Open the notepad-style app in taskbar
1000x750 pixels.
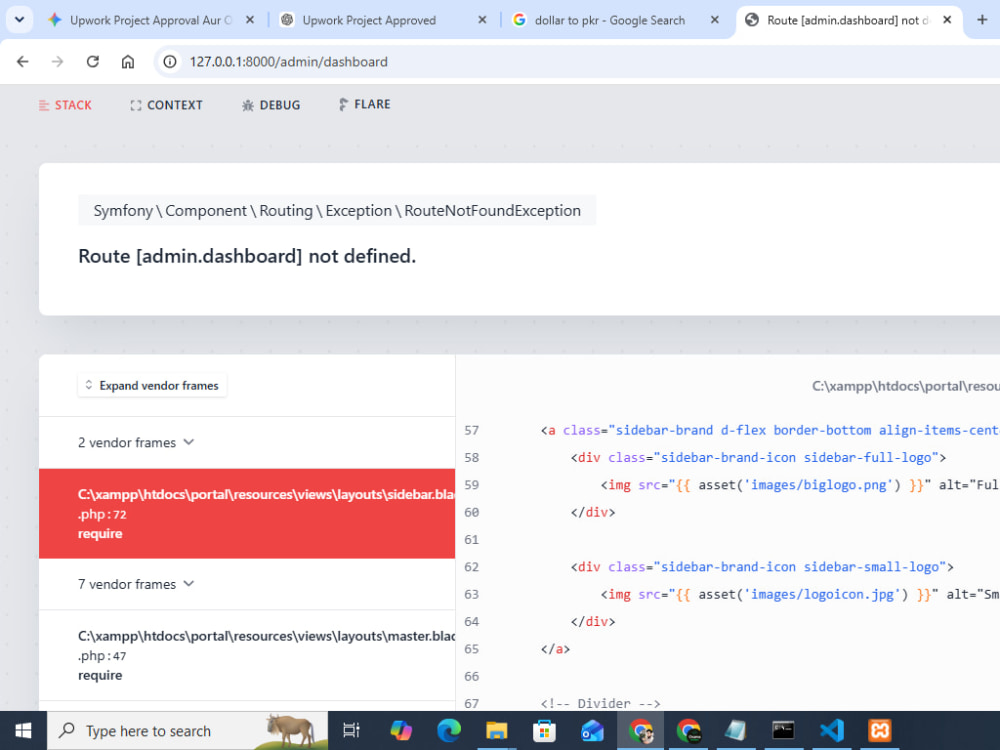pyautogui.click(x=736, y=731)
